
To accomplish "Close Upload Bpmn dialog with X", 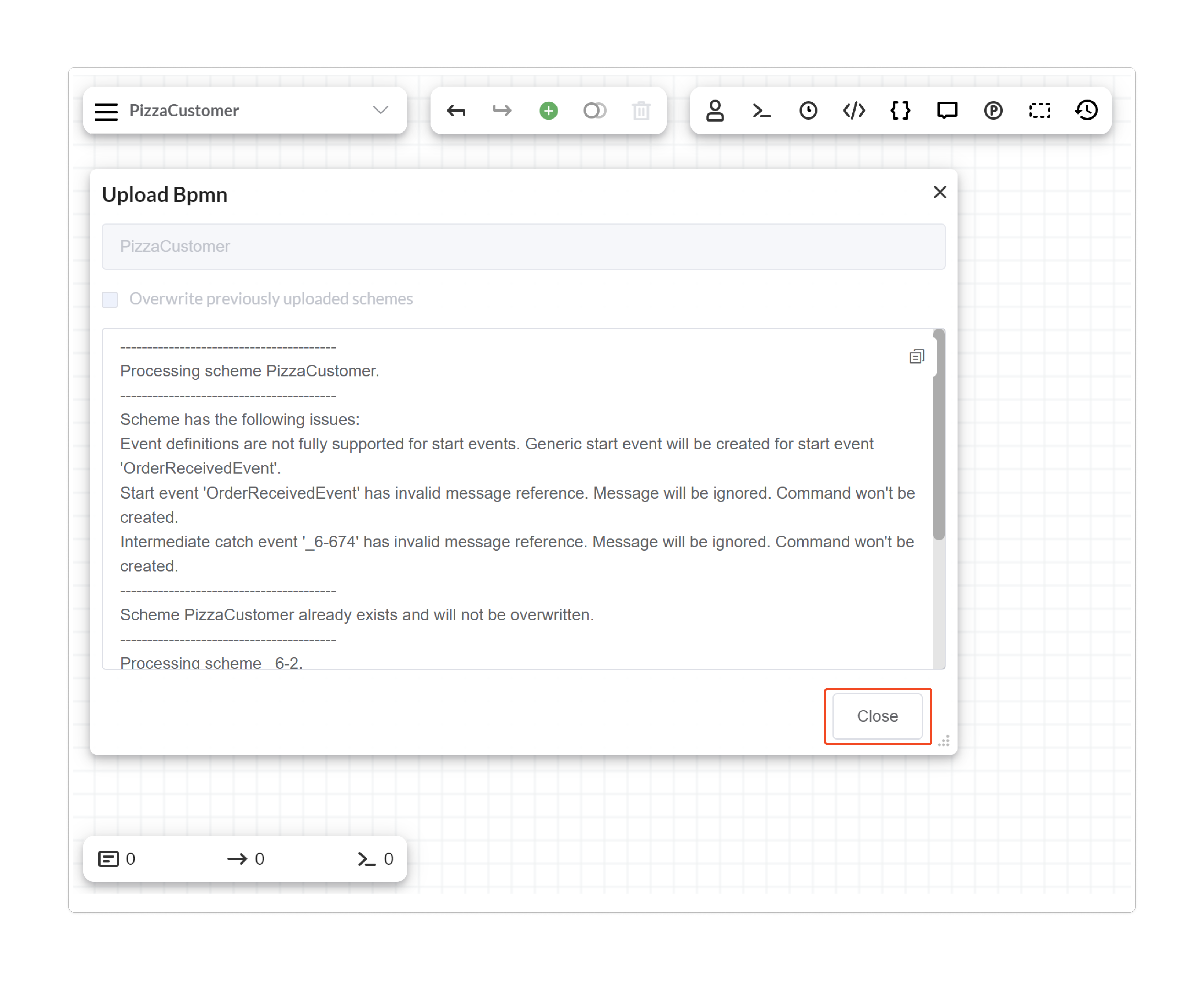I will [939, 192].
